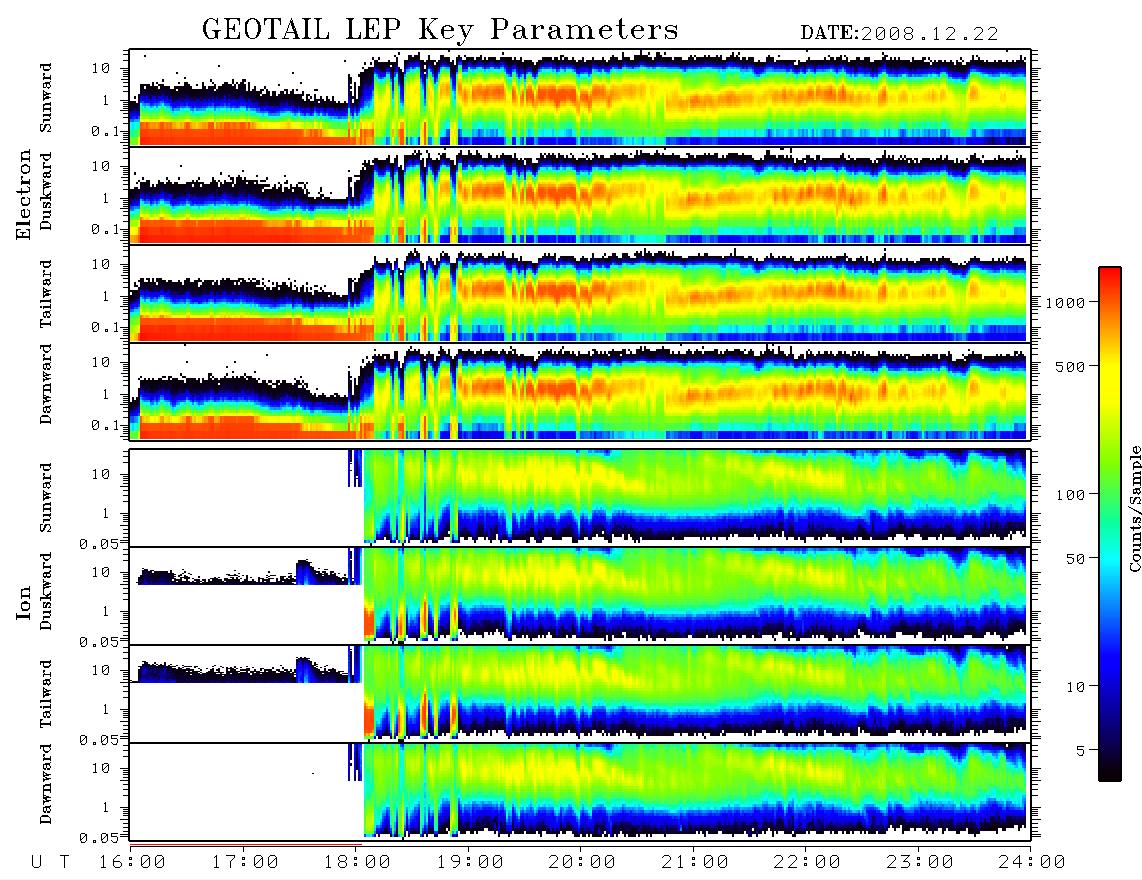The height and width of the screenshot is (880, 1142).
Task: Click the Ion Dawnward panel label
Action: pyautogui.click(x=46, y=785)
